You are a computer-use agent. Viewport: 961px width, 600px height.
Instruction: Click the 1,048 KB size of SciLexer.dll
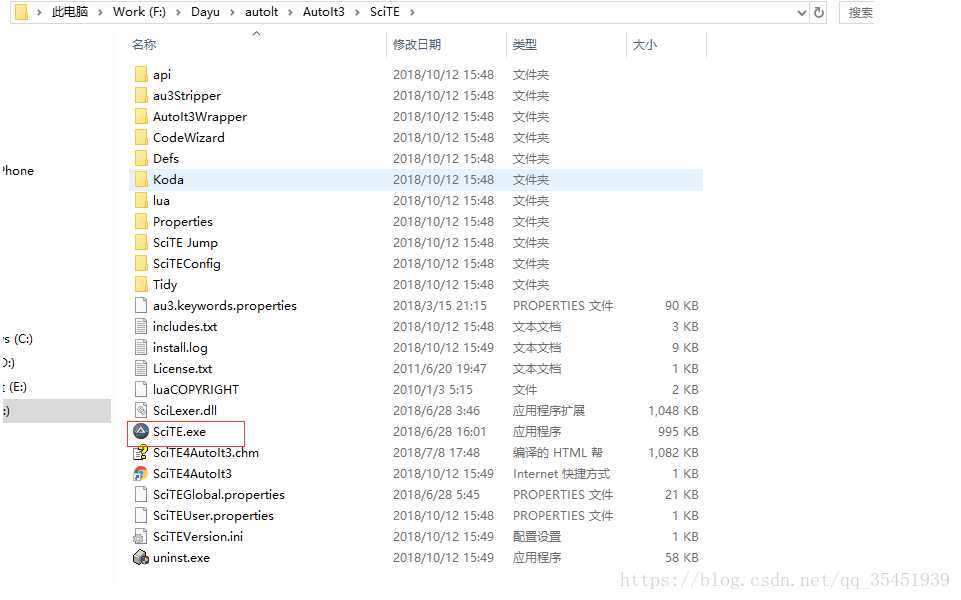click(x=673, y=411)
